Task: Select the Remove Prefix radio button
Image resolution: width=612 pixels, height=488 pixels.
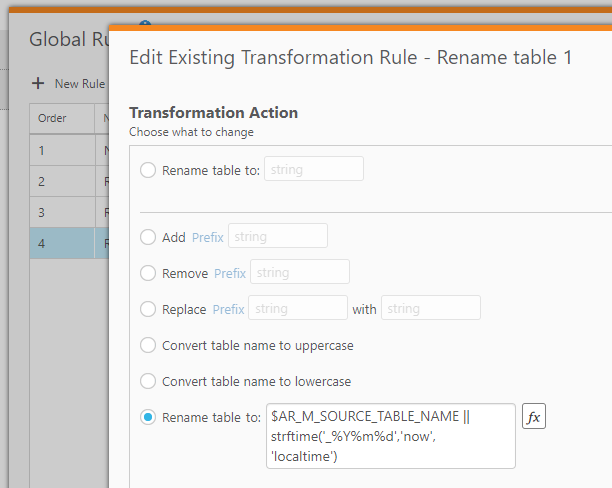Action: tap(148, 273)
